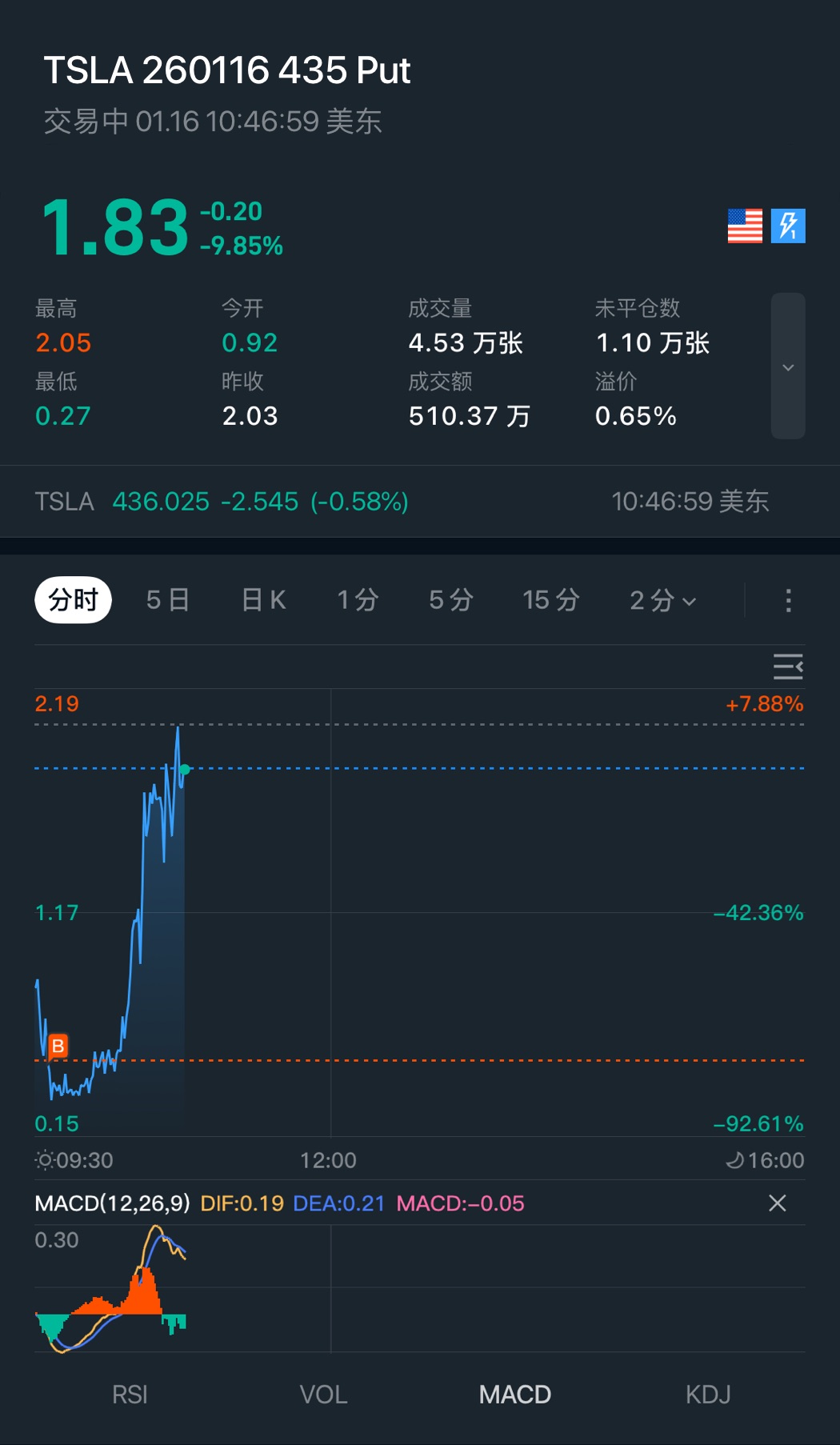Tap the -92.61% lower axis label
The width and height of the screenshot is (840, 1445).
point(758,1123)
